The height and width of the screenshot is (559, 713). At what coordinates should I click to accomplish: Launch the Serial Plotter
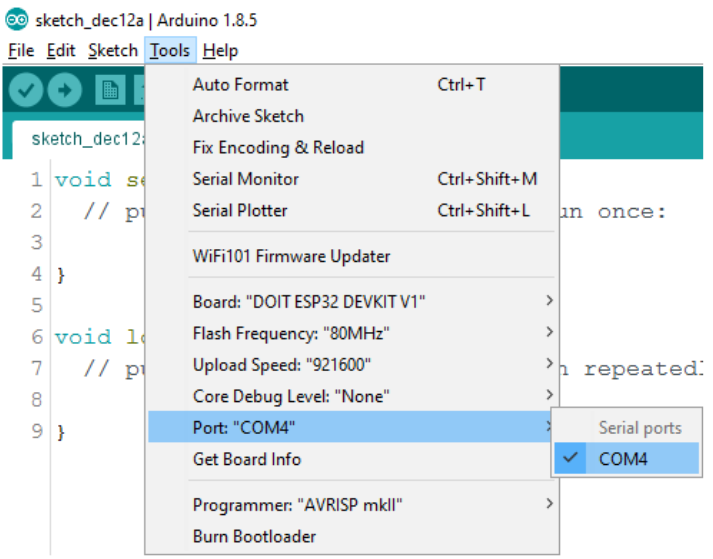click(x=240, y=211)
